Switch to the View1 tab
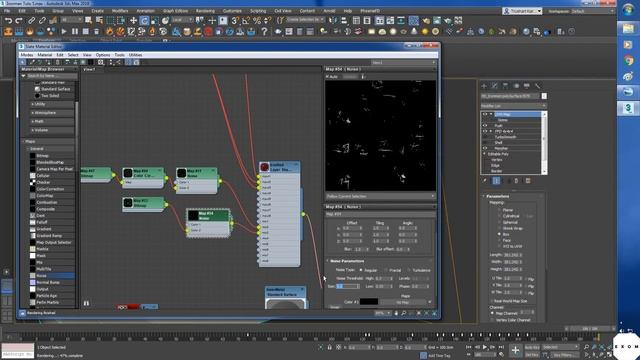The height and width of the screenshot is (360, 640). tap(89, 69)
